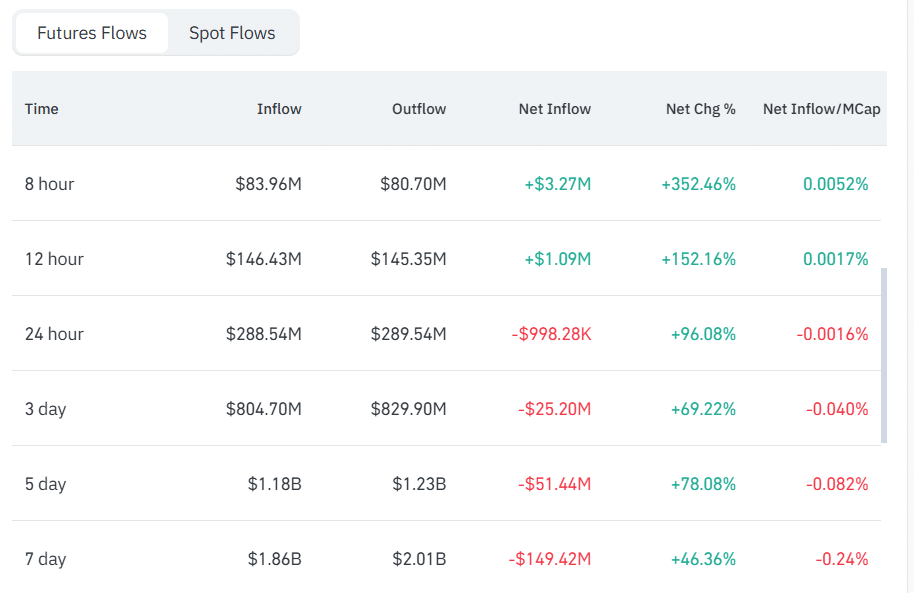Click the +352.46% net change value

pos(698,184)
